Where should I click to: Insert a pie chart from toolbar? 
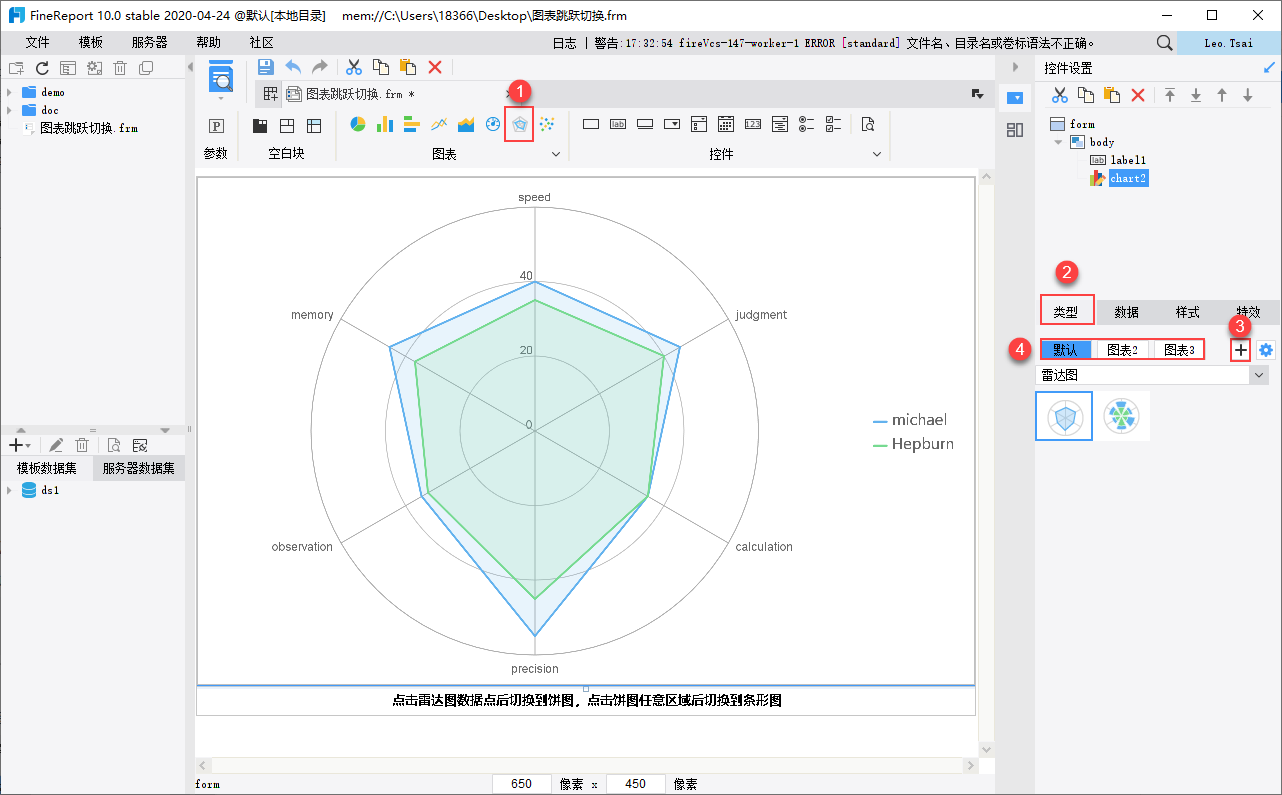(357, 125)
